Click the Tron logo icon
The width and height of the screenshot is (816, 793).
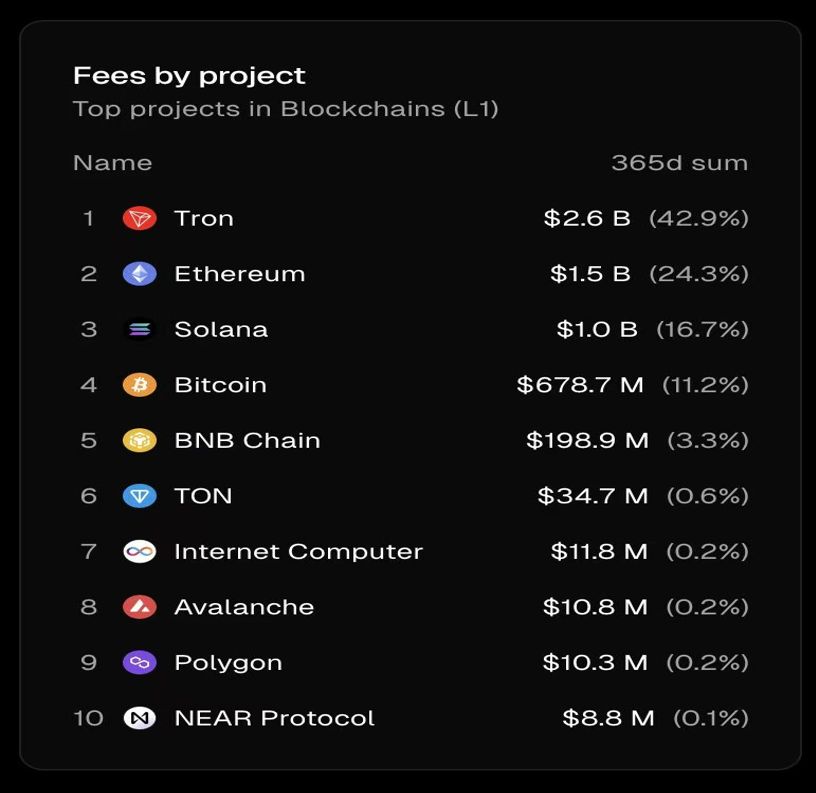point(139,219)
